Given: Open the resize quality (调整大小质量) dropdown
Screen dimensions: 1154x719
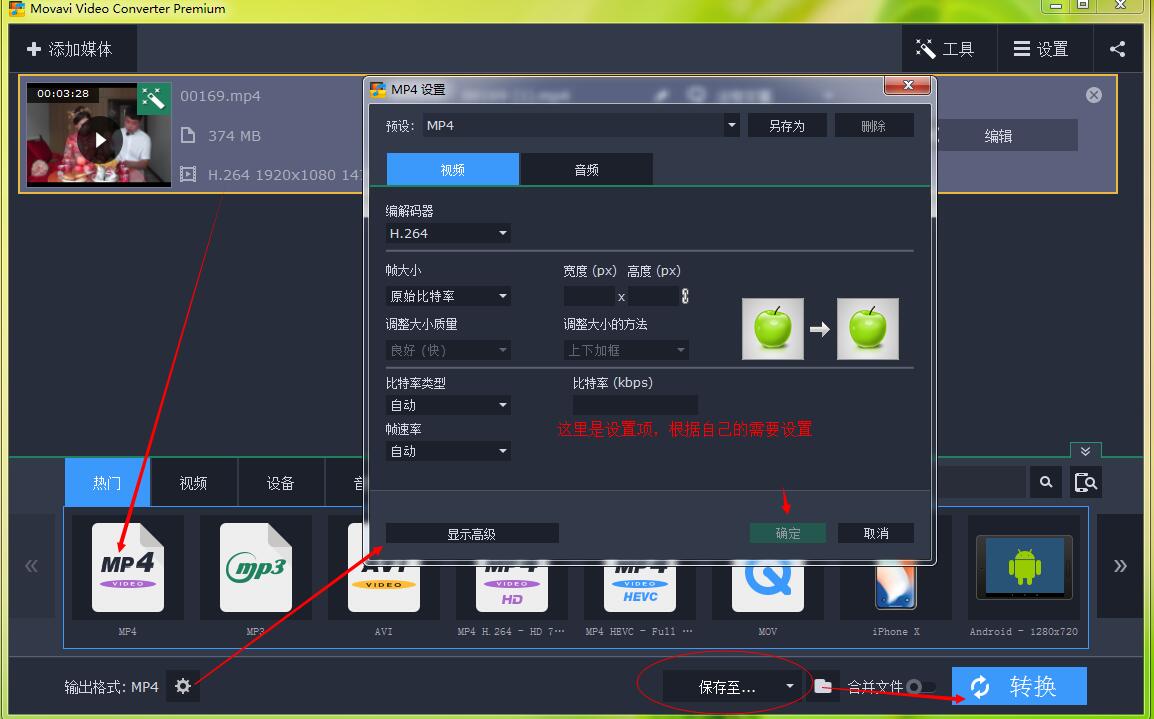Looking at the screenshot, I should click(x=448, y=350).
